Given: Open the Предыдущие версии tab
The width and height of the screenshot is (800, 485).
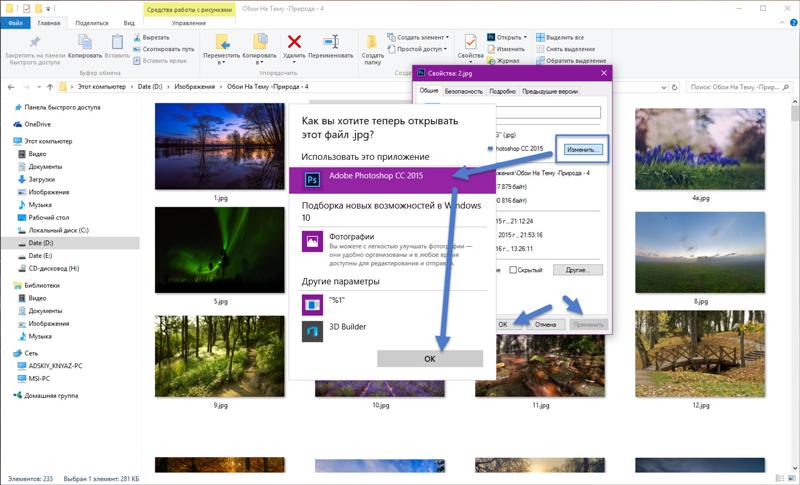Looking at the screenshot, I should (550, 91).
